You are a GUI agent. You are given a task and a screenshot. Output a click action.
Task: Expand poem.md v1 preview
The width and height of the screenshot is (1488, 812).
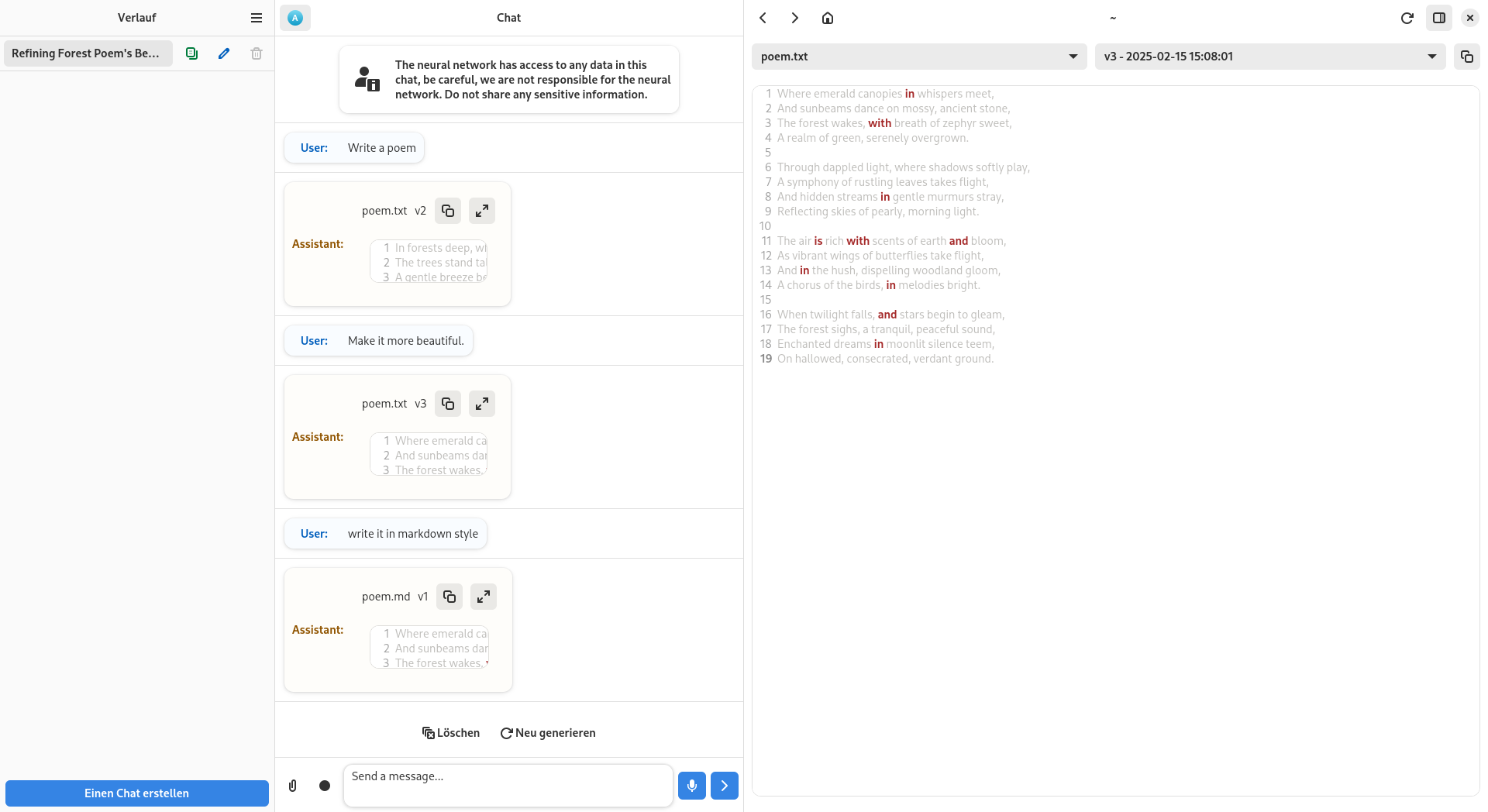coord(484,597)
